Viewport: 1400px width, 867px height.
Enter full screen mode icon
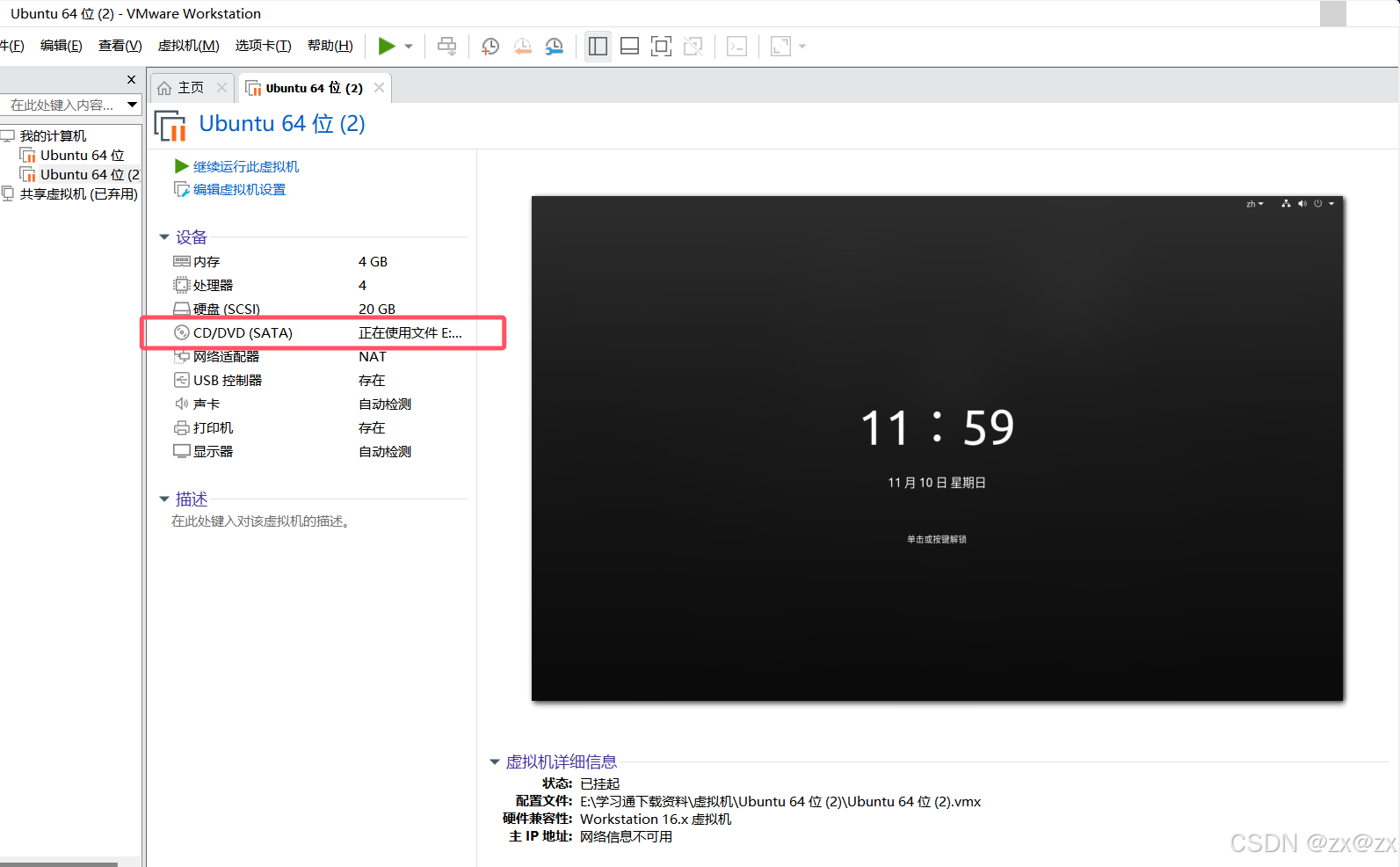tap(661, 47)
